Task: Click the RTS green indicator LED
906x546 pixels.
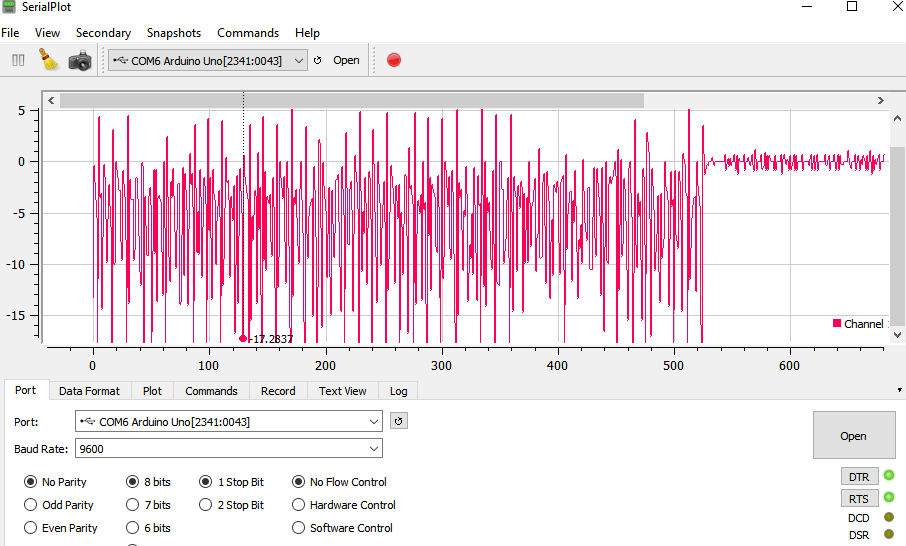Action: point(889,497)
